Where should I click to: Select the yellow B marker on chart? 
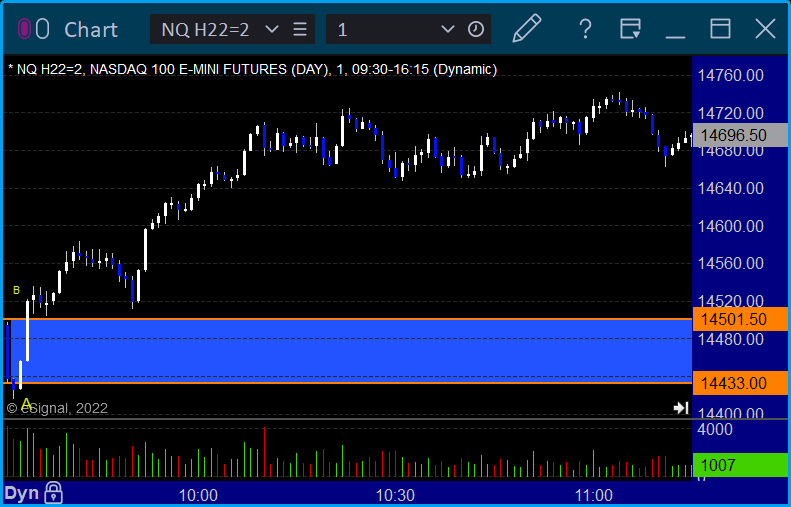[16, 291]
